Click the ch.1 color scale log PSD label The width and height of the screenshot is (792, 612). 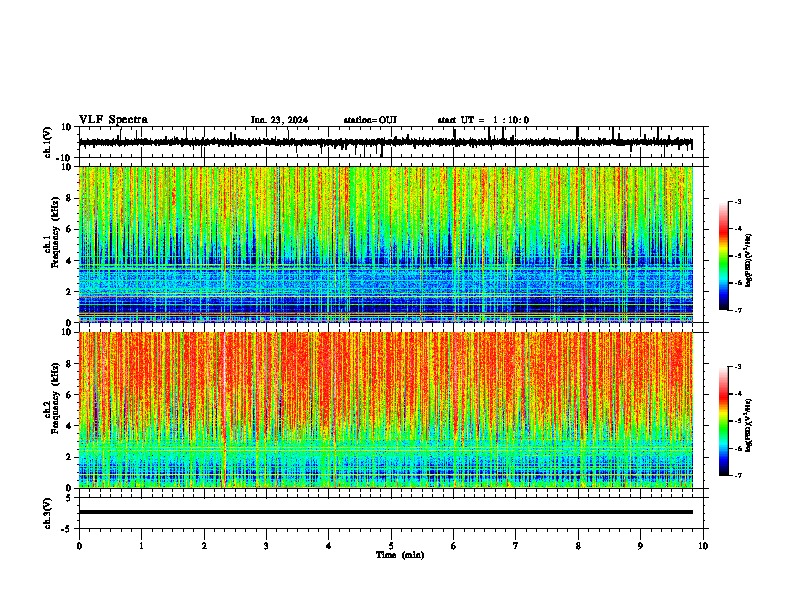coord(749,260)
